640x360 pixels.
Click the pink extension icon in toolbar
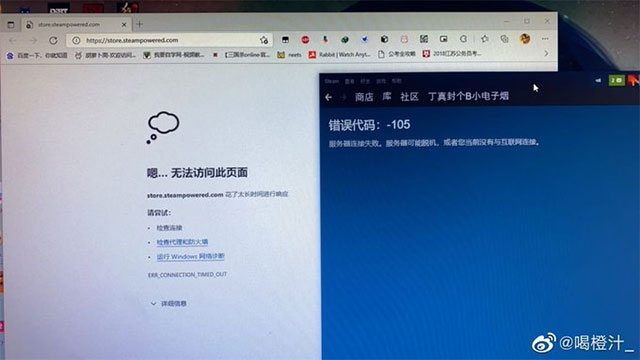pyautogui.click(x=404, y=39)
